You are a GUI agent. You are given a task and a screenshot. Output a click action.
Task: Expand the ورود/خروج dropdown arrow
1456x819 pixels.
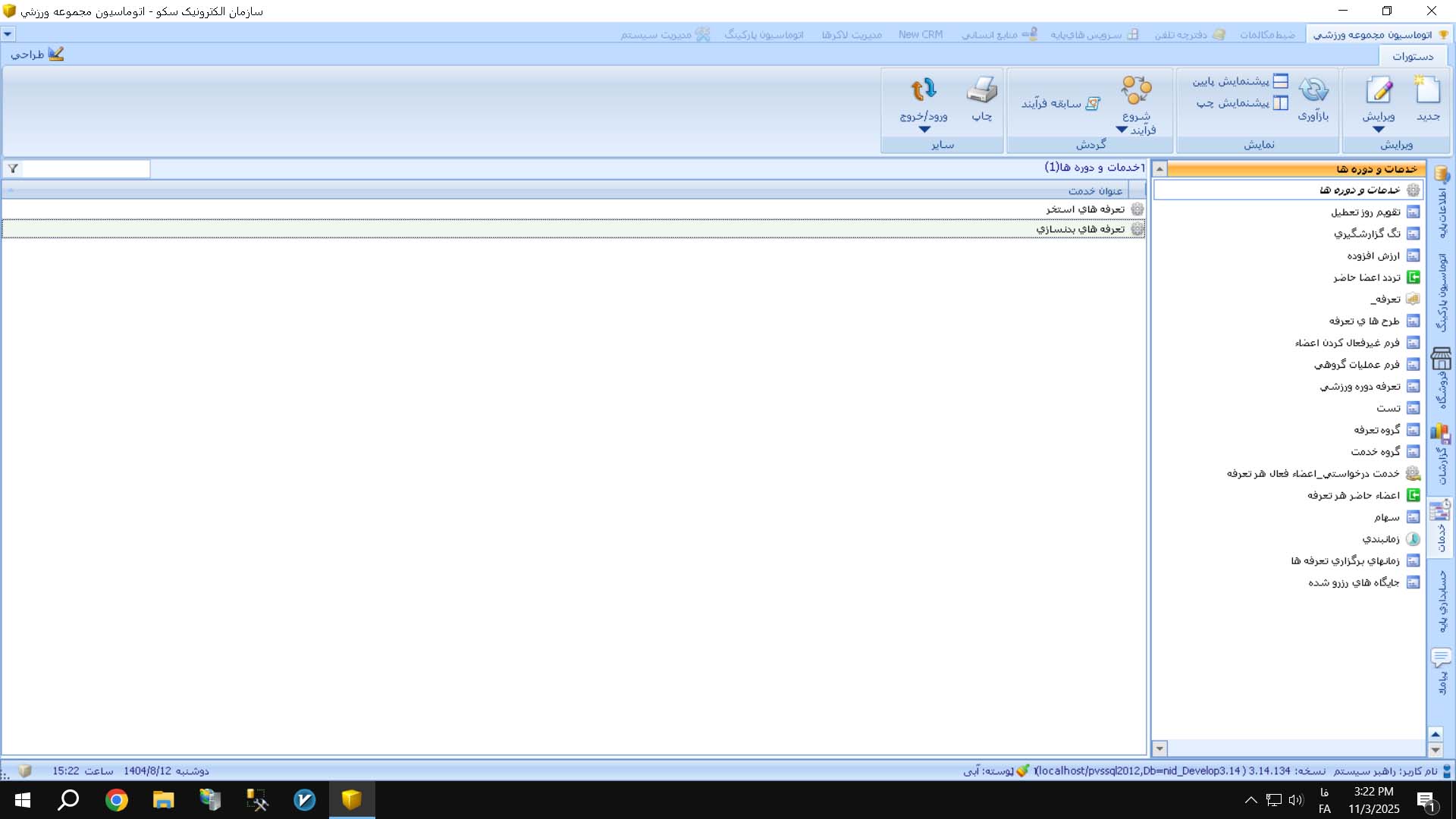(x=924, y=130)
